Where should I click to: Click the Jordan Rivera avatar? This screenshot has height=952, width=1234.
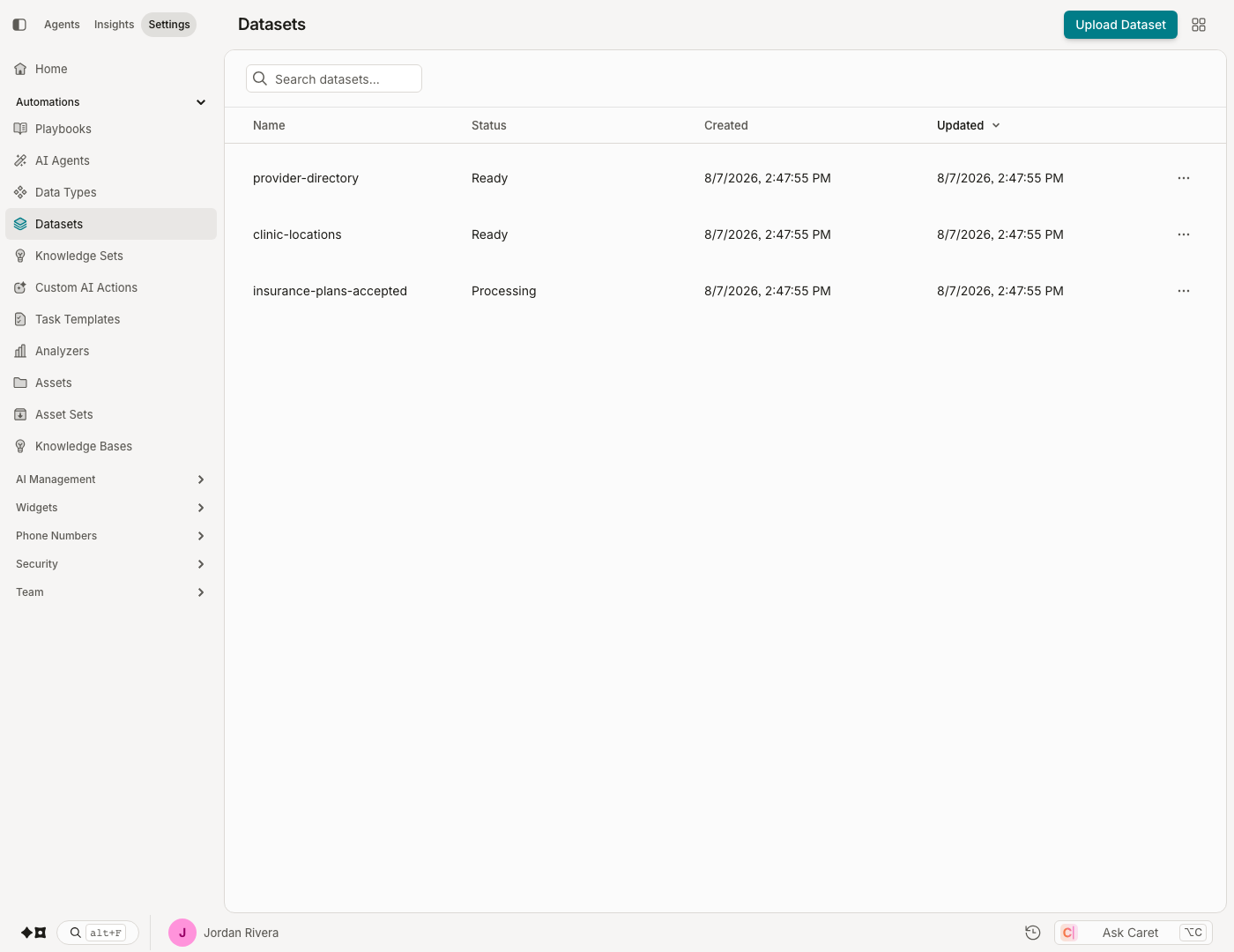(x=182, y=933)
